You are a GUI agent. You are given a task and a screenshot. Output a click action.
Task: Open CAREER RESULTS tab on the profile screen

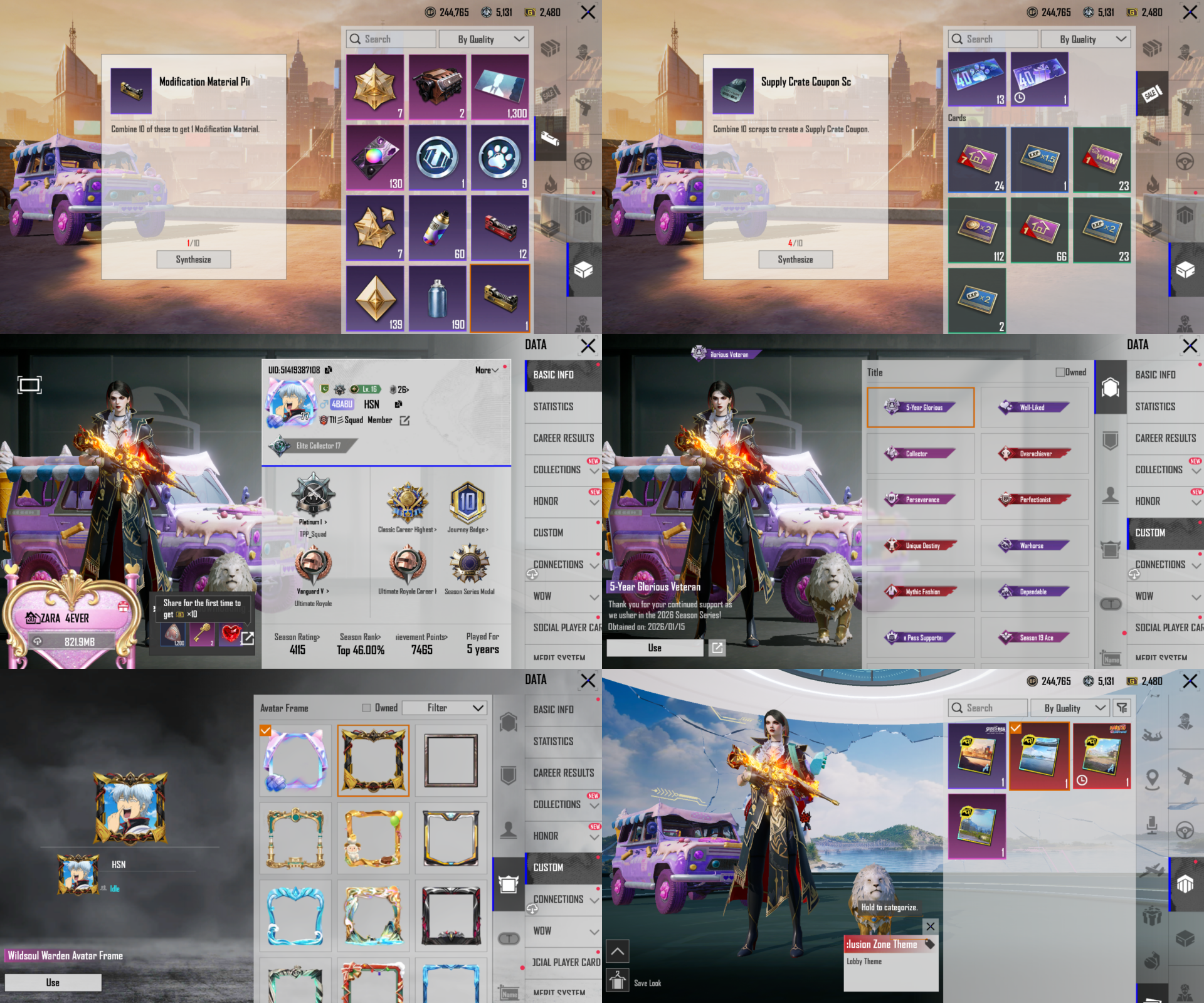click(563, 438)
